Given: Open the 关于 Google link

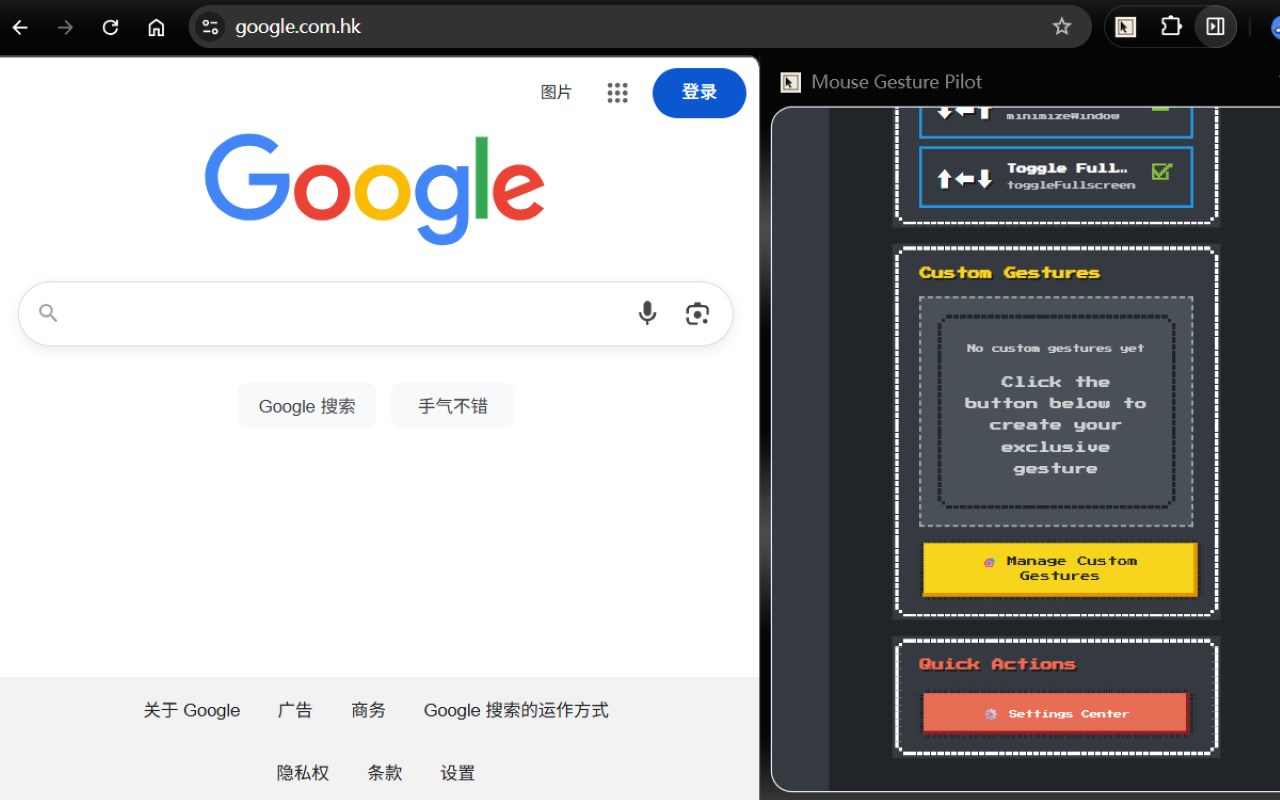Looking at the screenshot, I should coord(192,710).
